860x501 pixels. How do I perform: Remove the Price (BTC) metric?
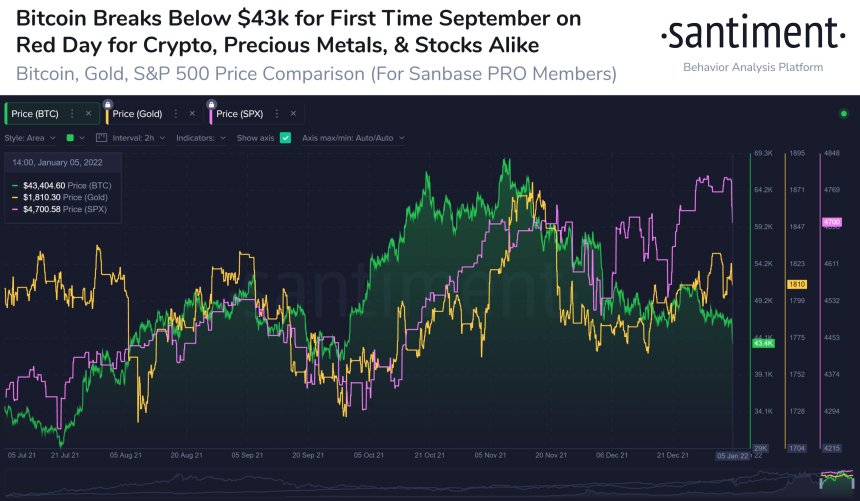pyautogui.click(x=88, y=114)
